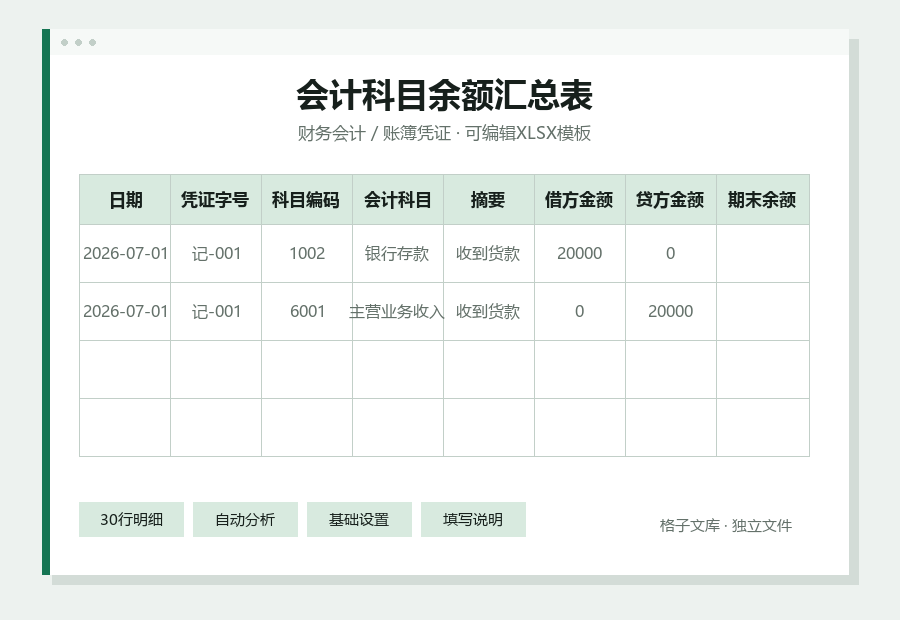Viewport: 900px width, 620px height.
Task: Click the subtitle 财务会计 / 账簿凭证
Action: [374, 133]
